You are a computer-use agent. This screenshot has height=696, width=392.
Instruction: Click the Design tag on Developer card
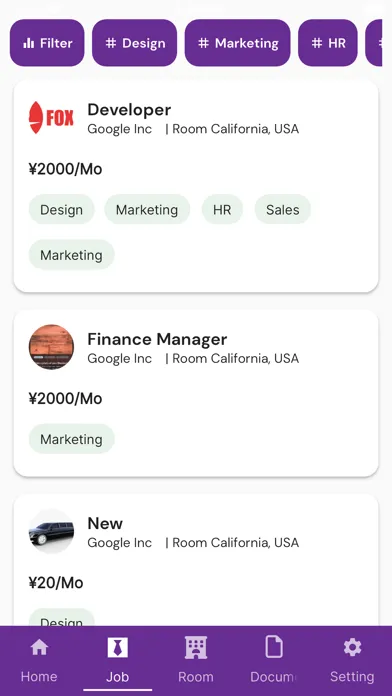(62, 210)
